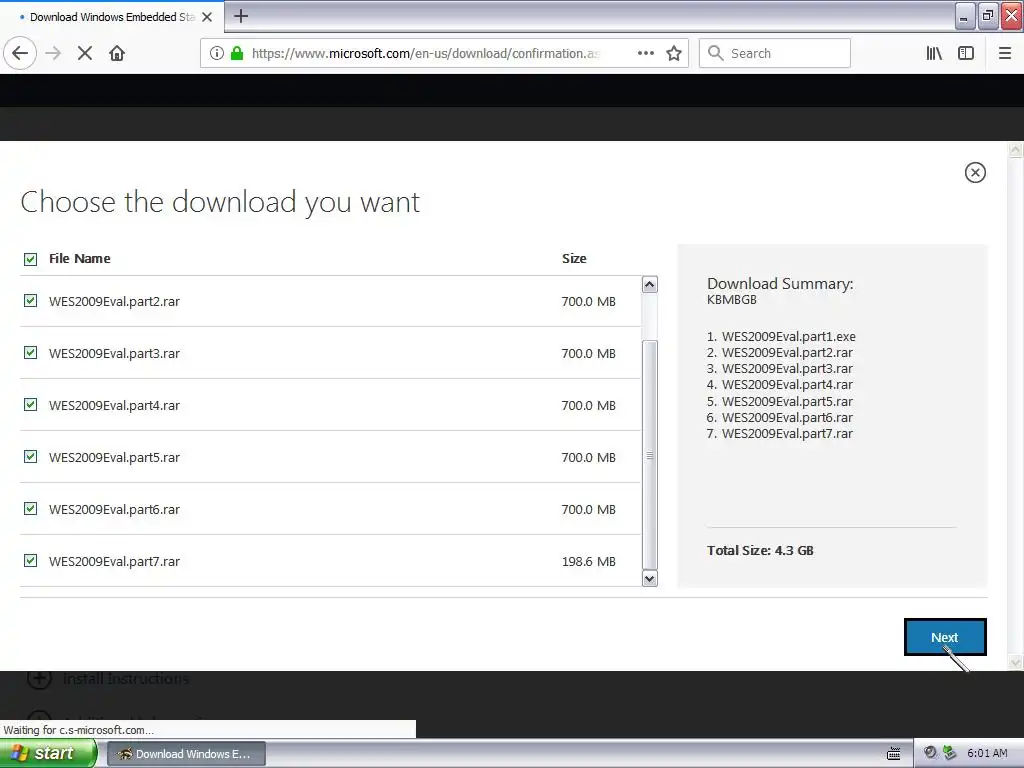This screenshot has height=768, width=1024.
Task: Close the Download Windows Embedded tab
Action: click(x=207, y=17)
